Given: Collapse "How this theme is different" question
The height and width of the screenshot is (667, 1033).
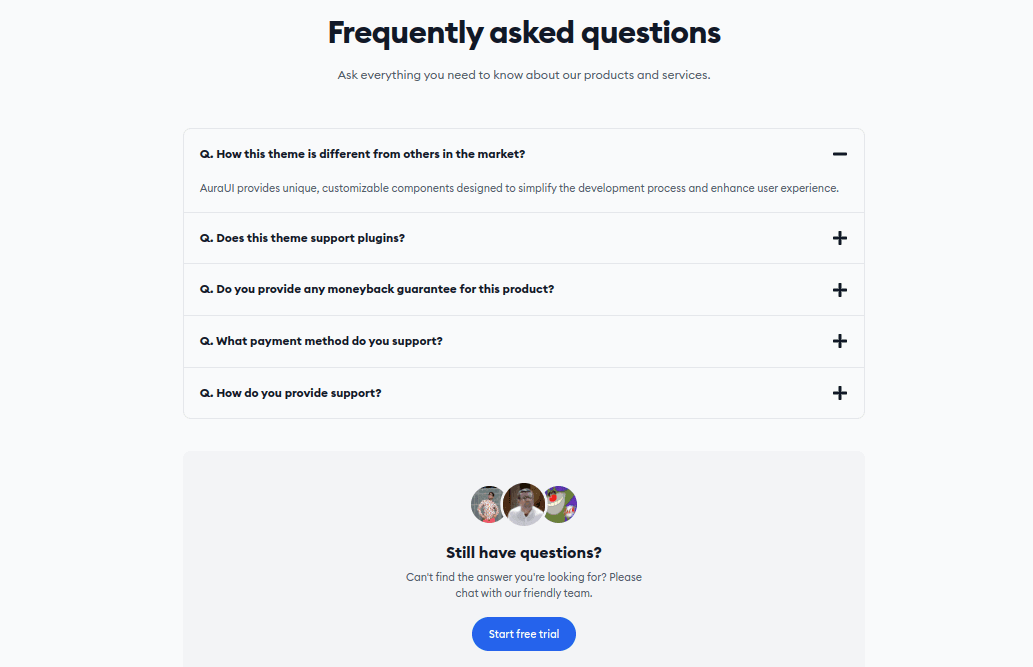Looking at the screenshot, I should [524, 154].
